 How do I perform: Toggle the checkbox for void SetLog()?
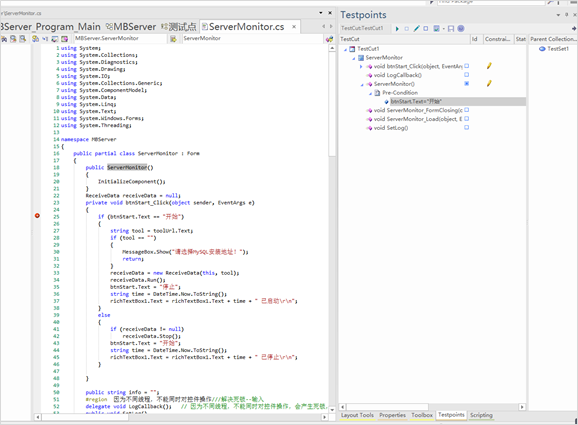(x=467, y=128)
